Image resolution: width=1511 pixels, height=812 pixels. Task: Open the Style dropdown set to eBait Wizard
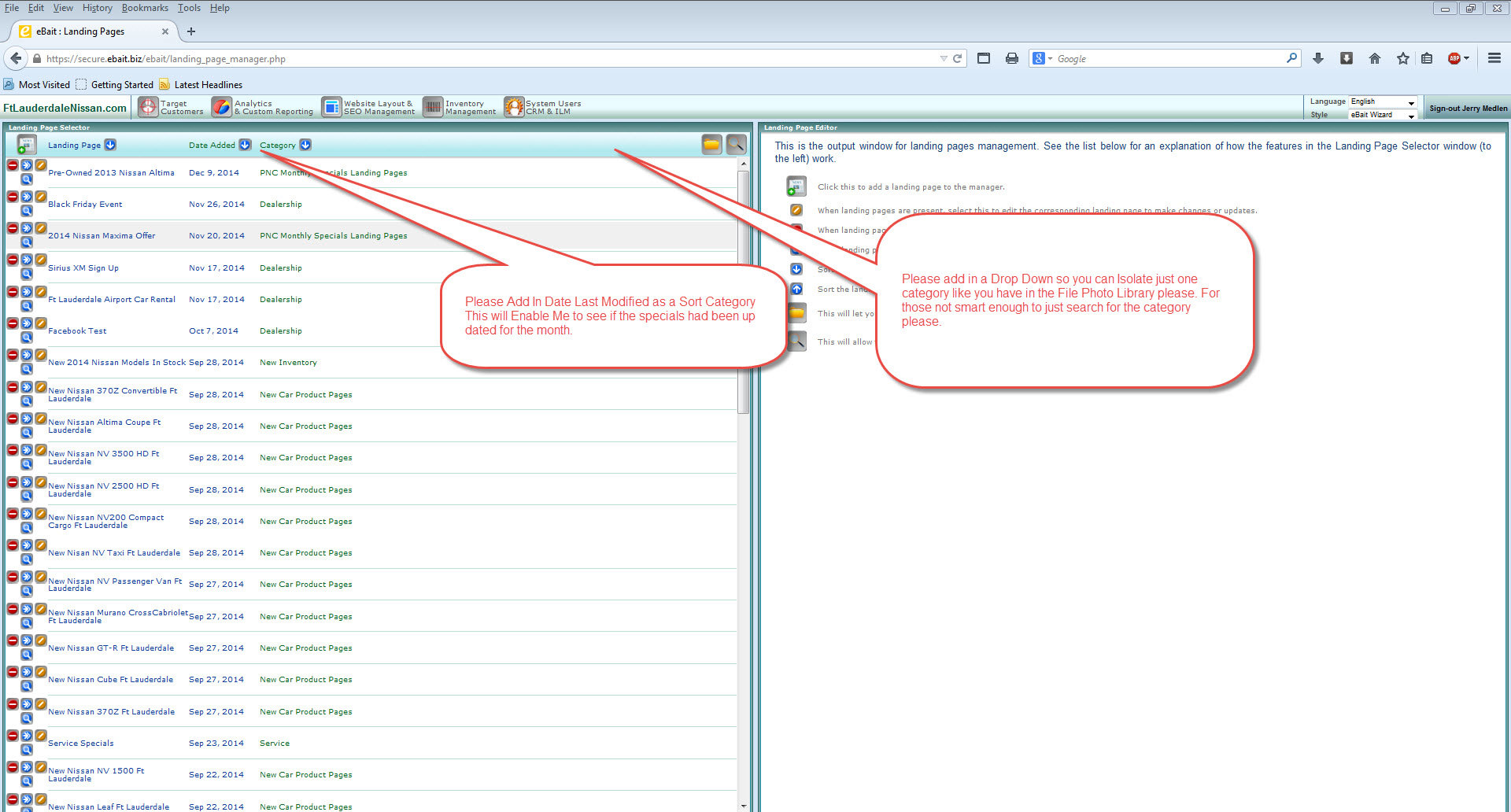1383,115
